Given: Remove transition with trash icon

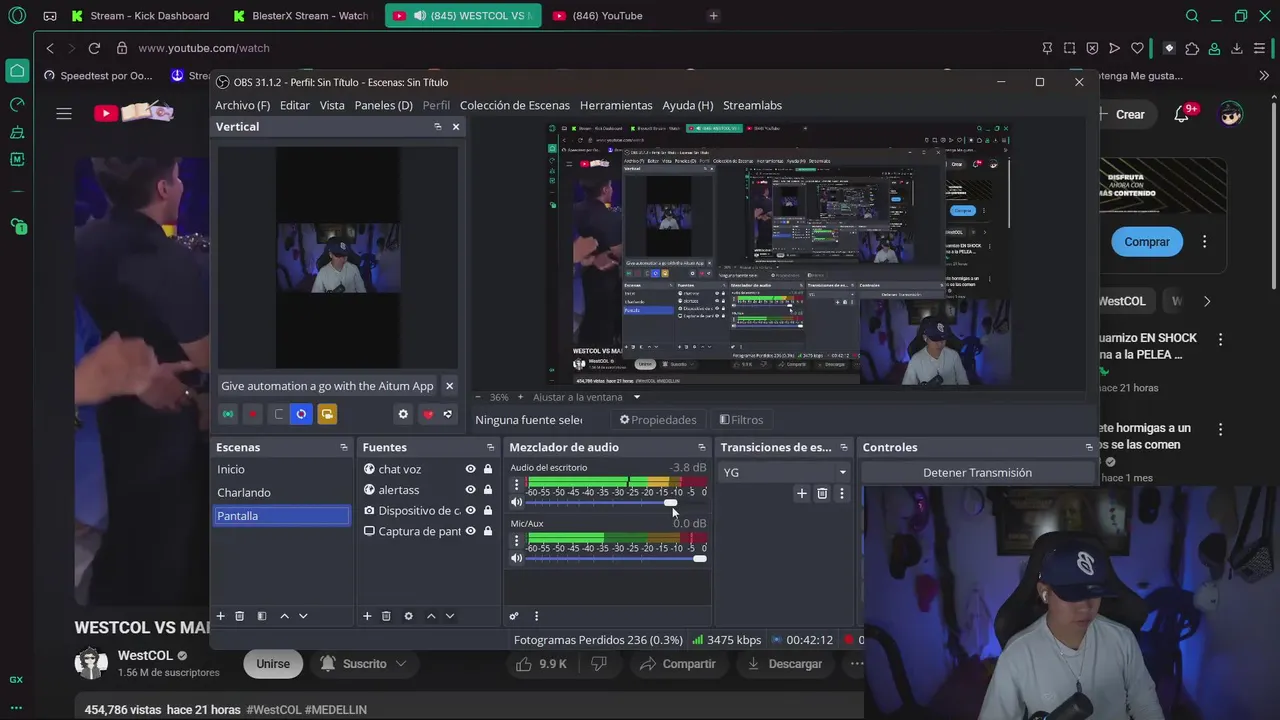Looking at the screenshot, I should pyautogui.click(x=822, y=493).
